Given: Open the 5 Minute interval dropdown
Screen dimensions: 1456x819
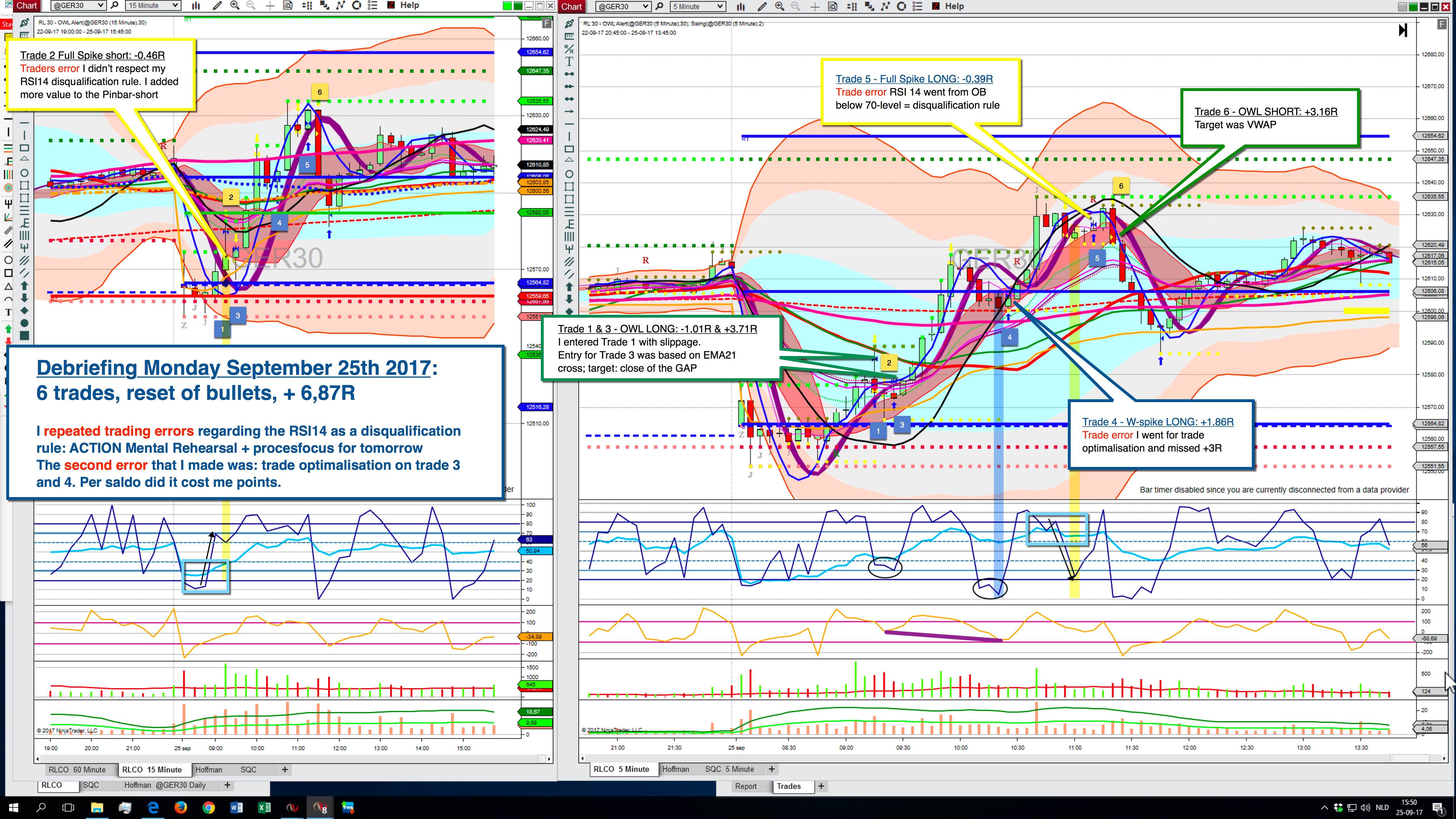Looking at the screenshot, I should 698,6.
